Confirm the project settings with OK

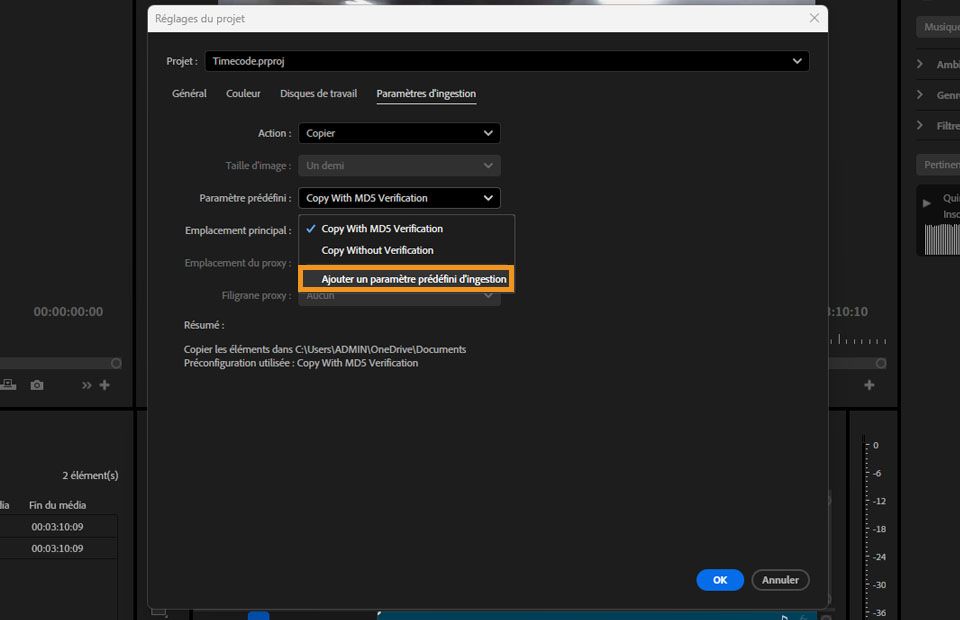point(719,580)
